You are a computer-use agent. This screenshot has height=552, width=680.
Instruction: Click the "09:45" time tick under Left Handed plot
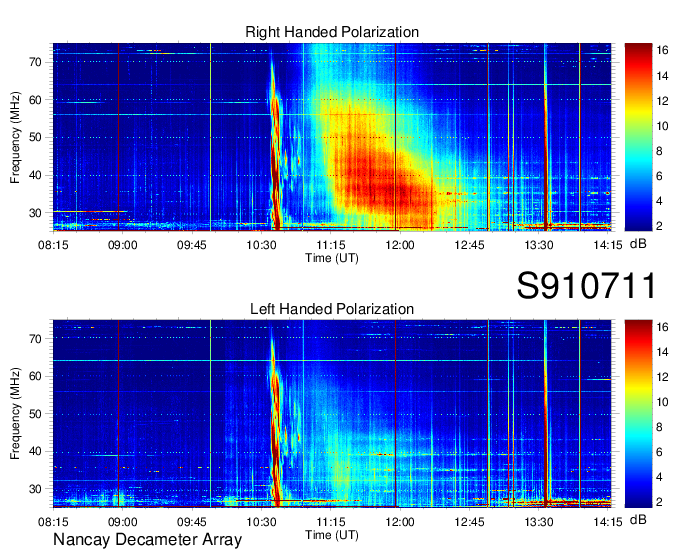pyautogui.click(x=192, y=522)
